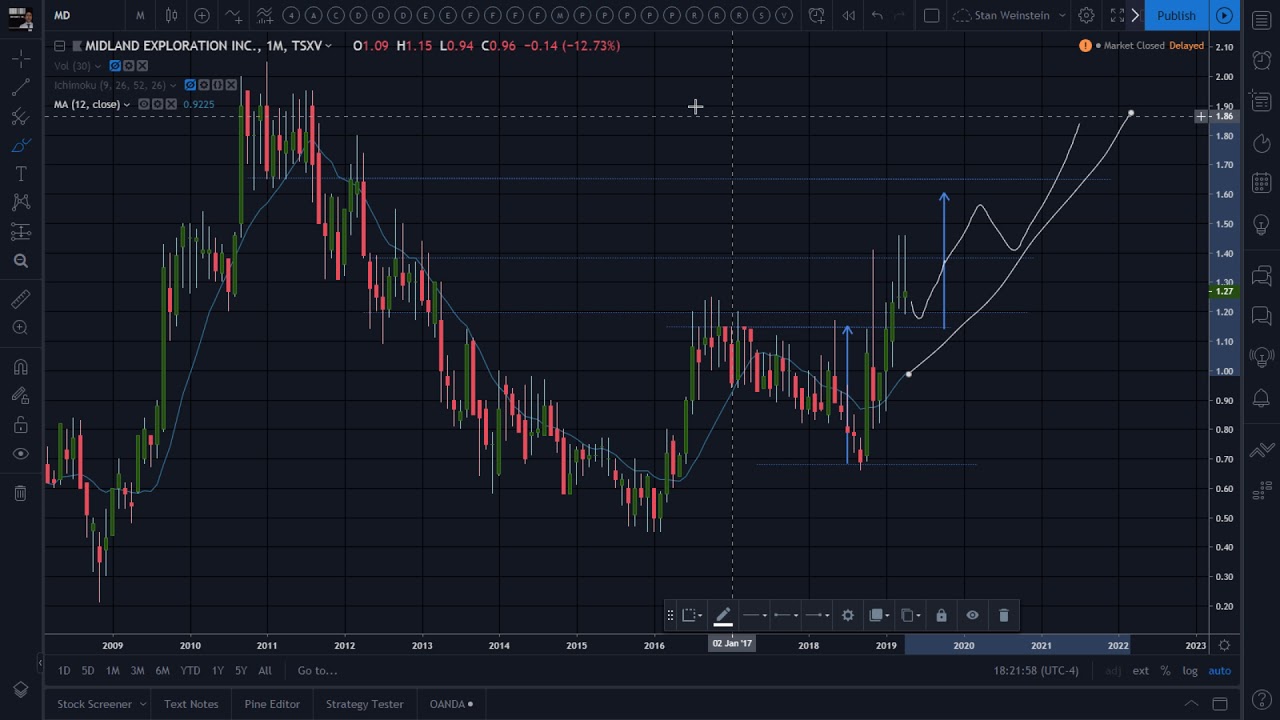This screenshot has height=720, width=1280.
Task: Open the Text Notes tab
Action: [191, 704]
